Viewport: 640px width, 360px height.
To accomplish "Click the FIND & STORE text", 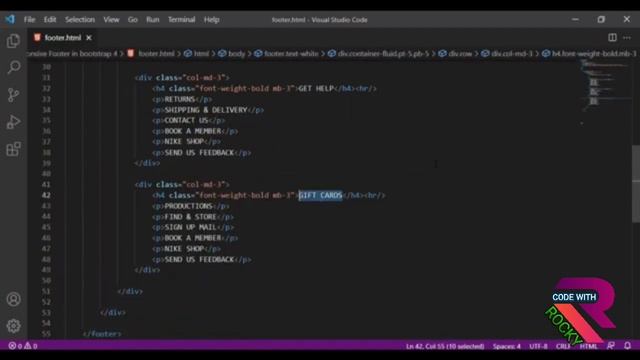I will [x=190, y=216].
